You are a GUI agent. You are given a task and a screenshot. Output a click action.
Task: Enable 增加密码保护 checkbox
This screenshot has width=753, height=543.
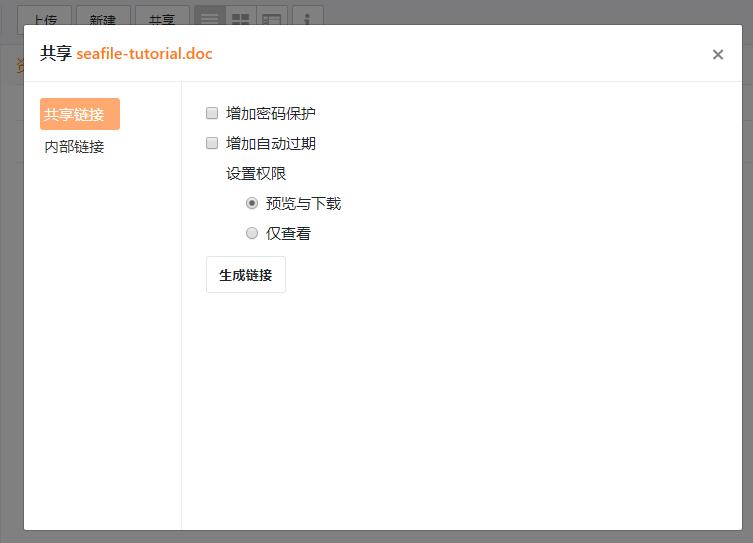pos(212,113)
